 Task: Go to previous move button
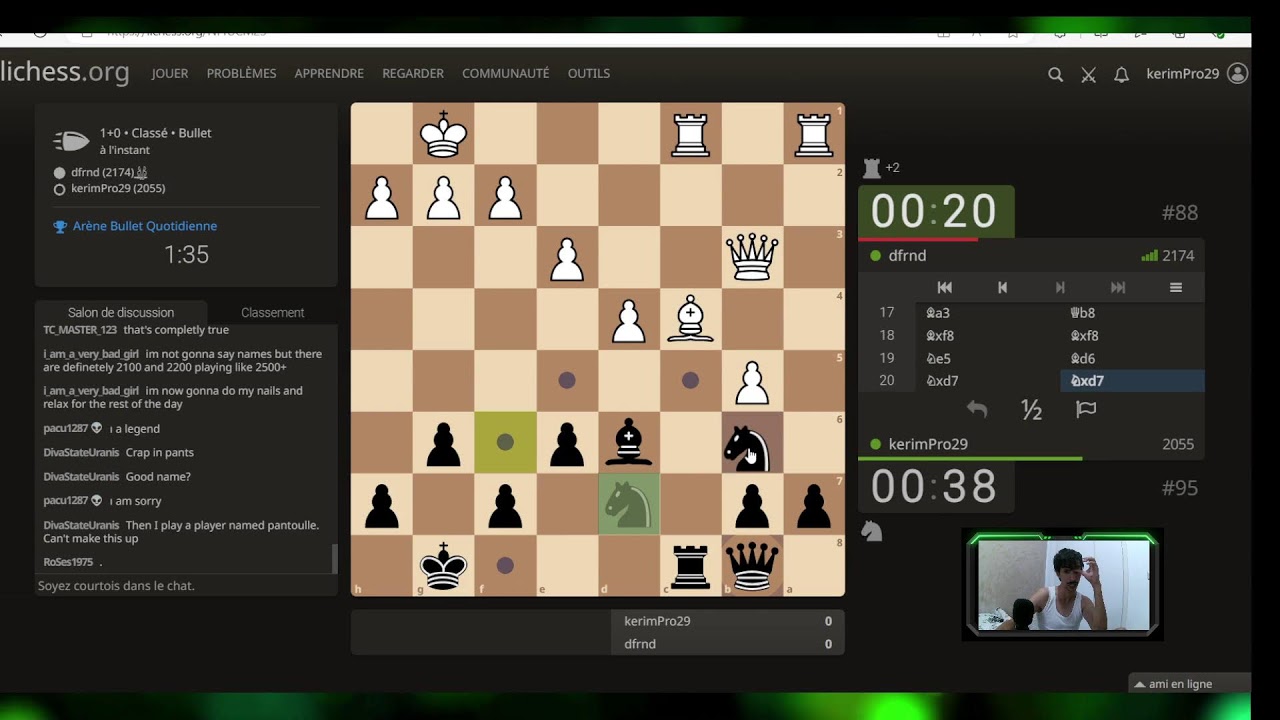[x=1002, y=288]
